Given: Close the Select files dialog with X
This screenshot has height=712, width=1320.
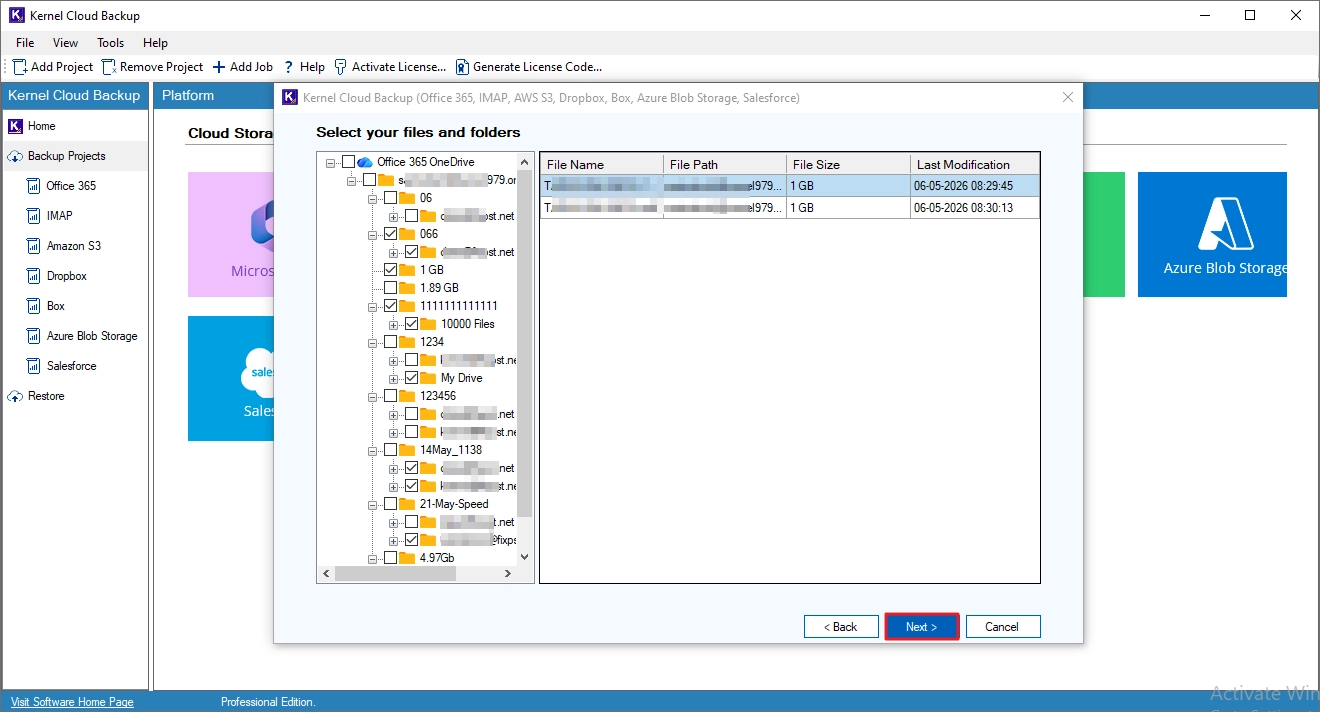Looking at the screenshot, I should pos(1067,97).
